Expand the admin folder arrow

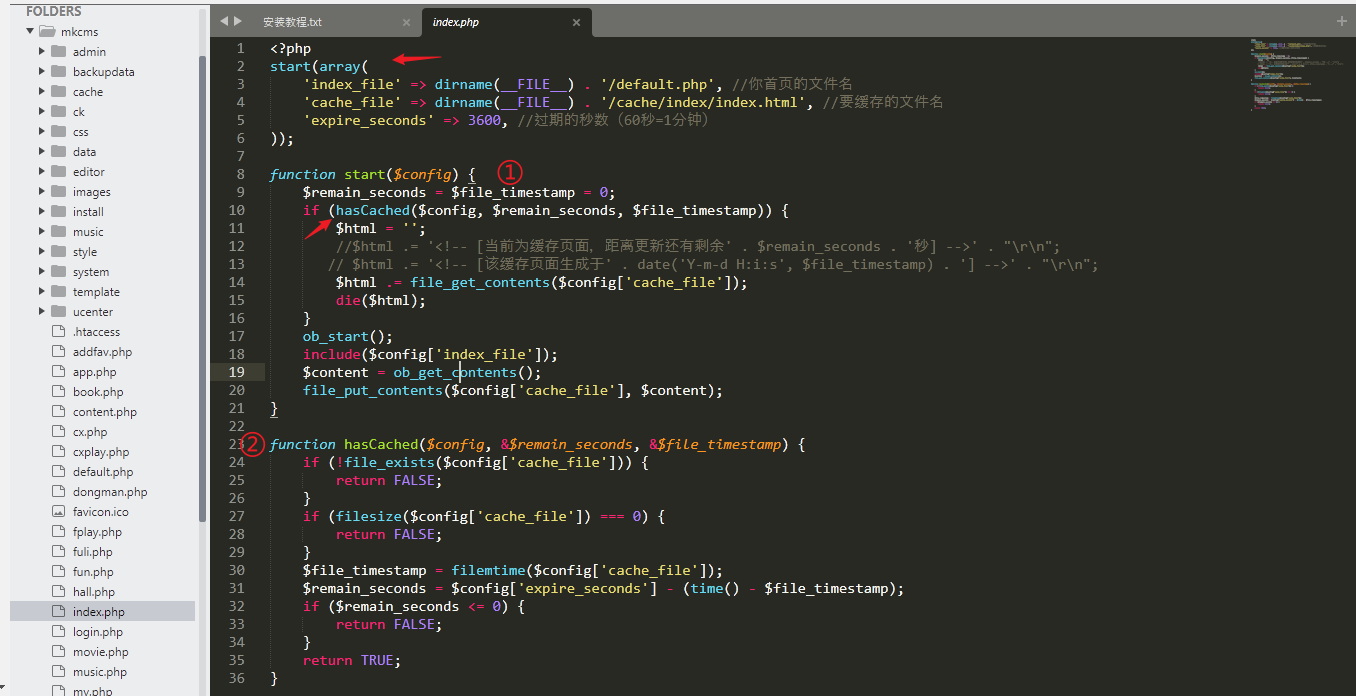click(x=42, y=52)
